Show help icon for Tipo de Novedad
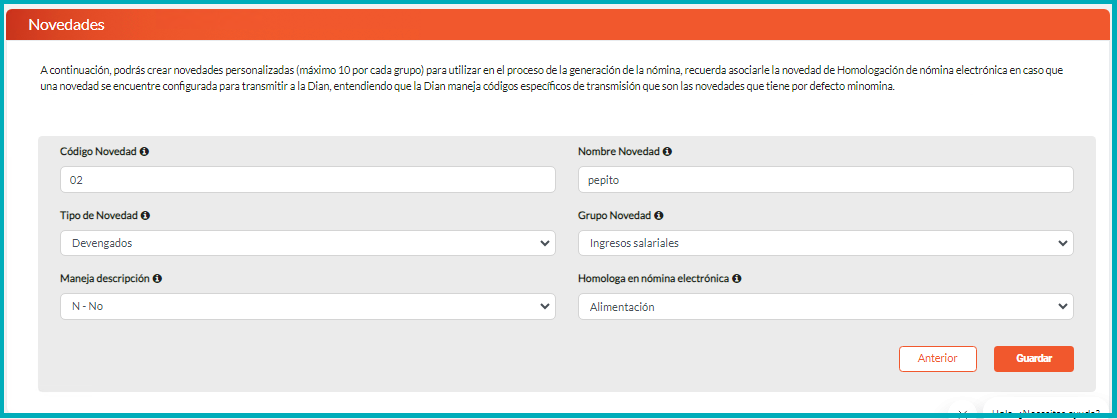The height and width of the screenshot is (419, 1117). click(x=146, y=215)
